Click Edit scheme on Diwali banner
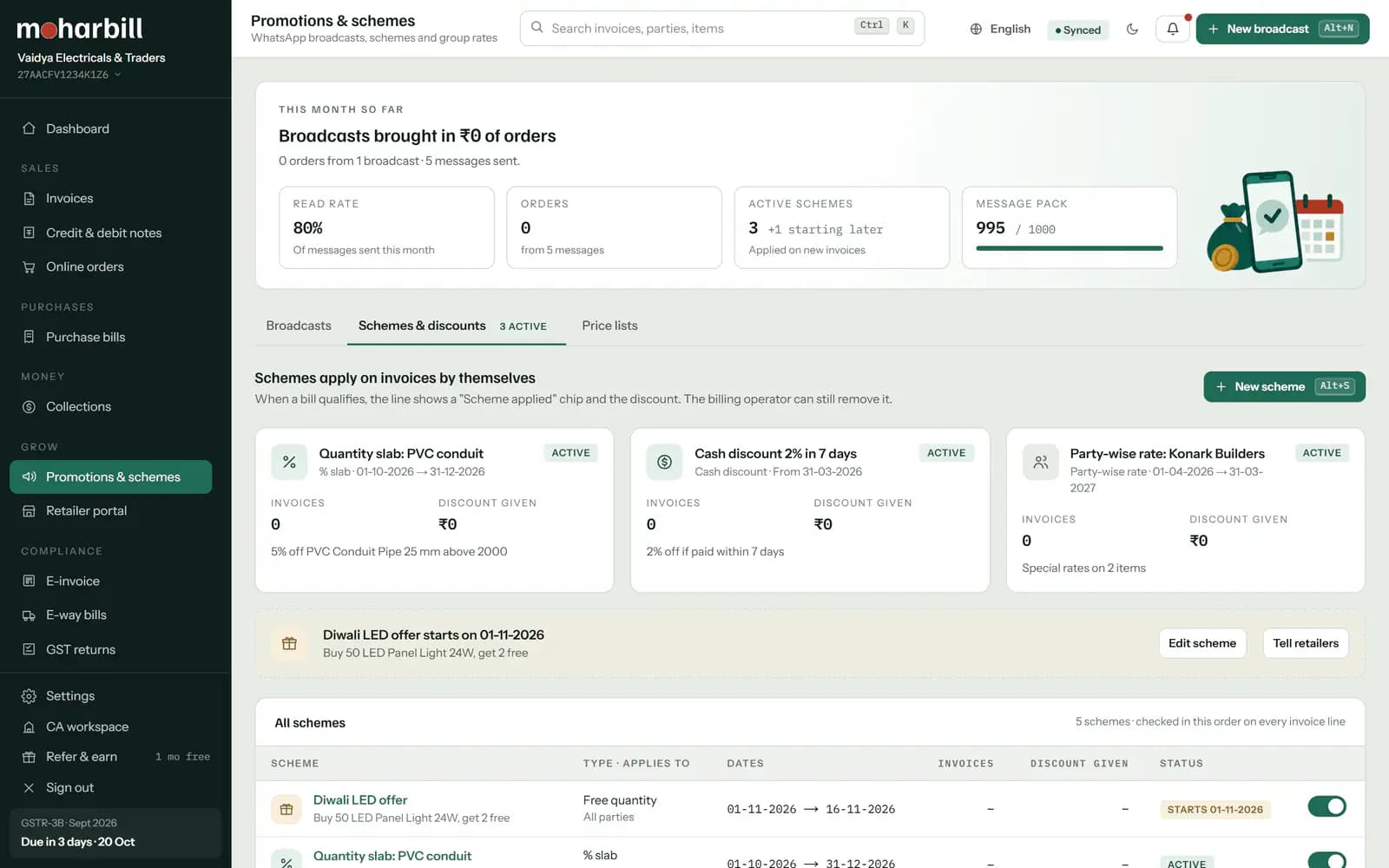Image resolution: width=1389 pixels, height=868 pixels. pos(1202,643)
